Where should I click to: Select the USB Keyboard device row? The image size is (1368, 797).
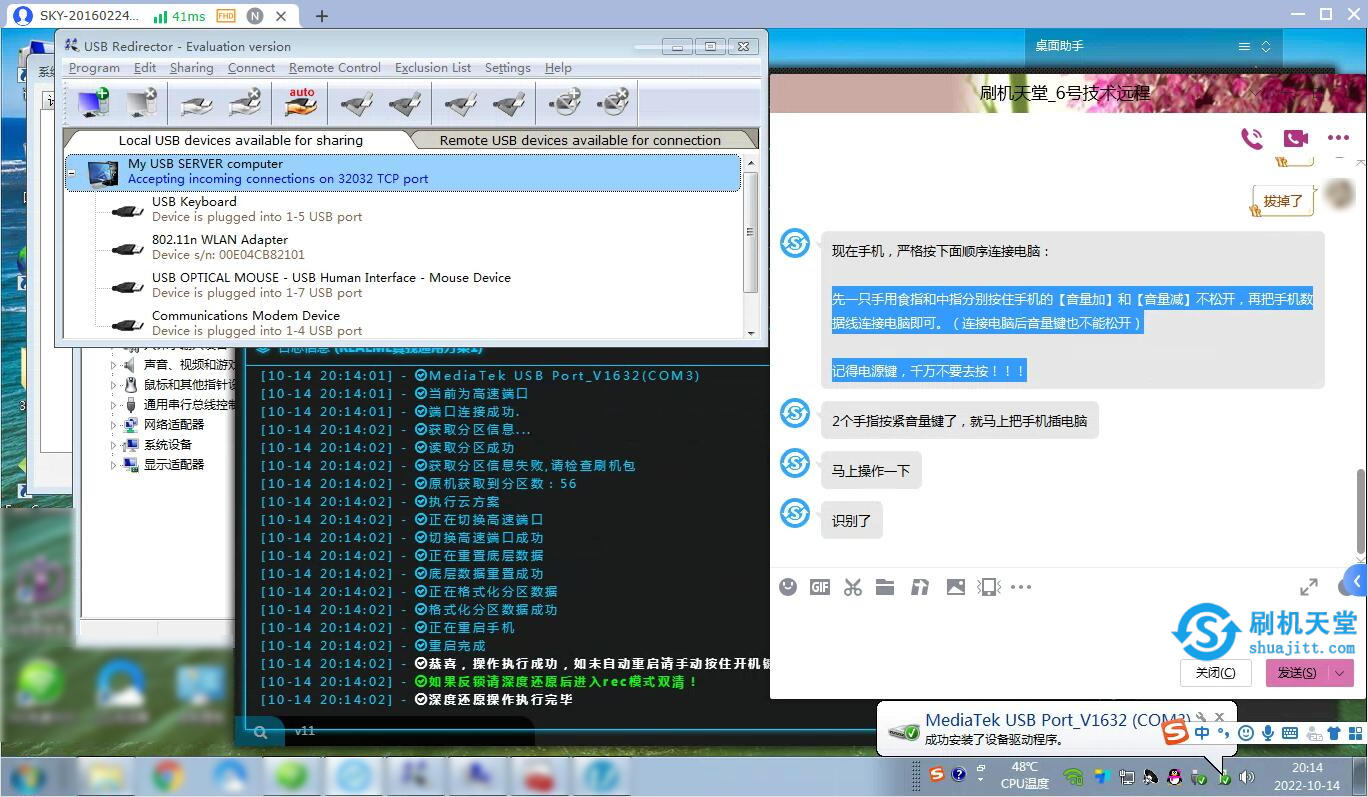tap(405, 209)
